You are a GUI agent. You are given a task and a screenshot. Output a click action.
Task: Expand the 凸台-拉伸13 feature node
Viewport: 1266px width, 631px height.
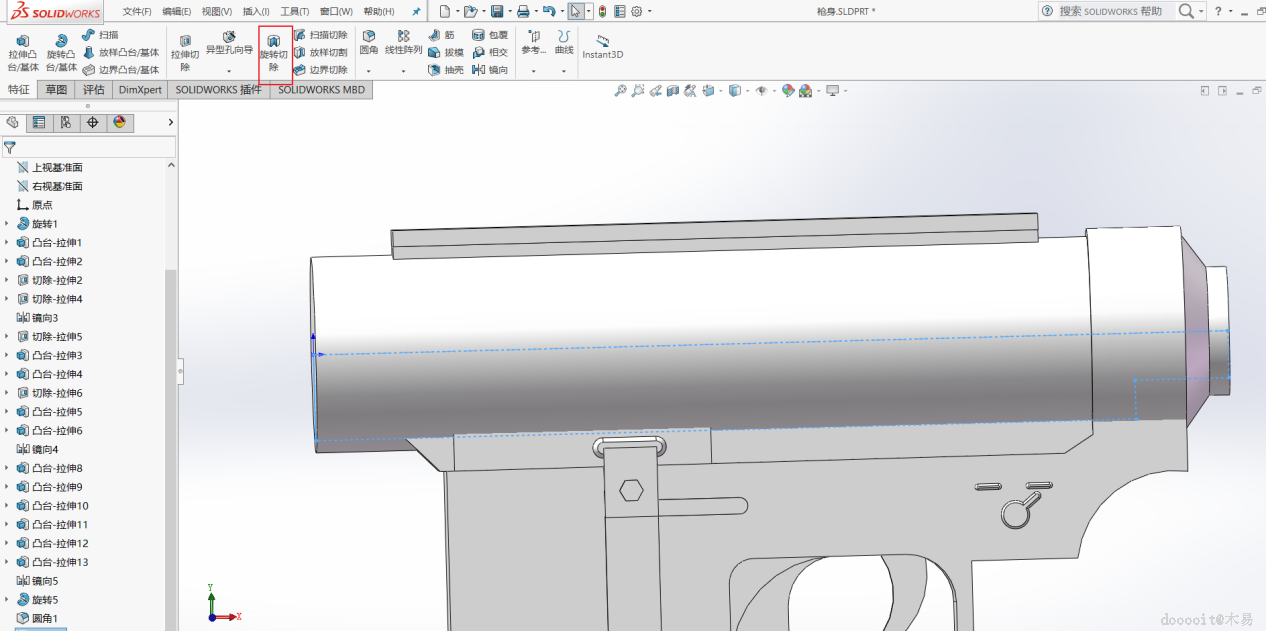[x=7, y=562]
